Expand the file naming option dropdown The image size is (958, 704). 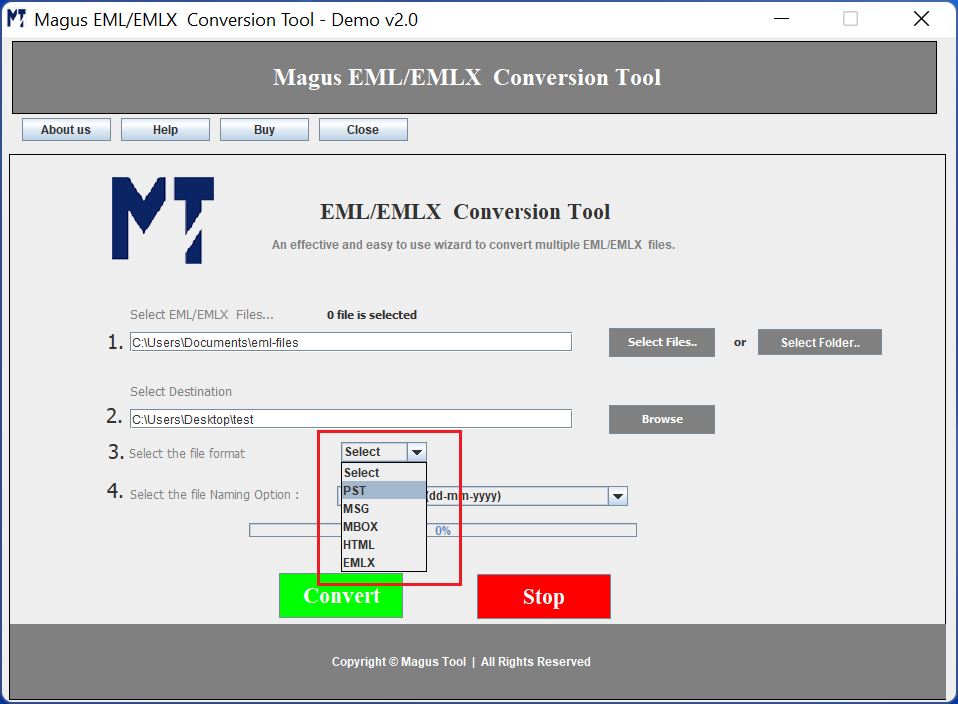pos(618,496)
